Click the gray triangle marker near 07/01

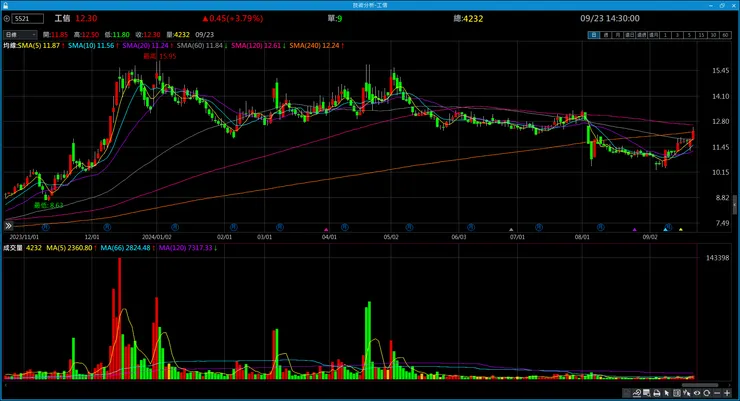[511, 229]
